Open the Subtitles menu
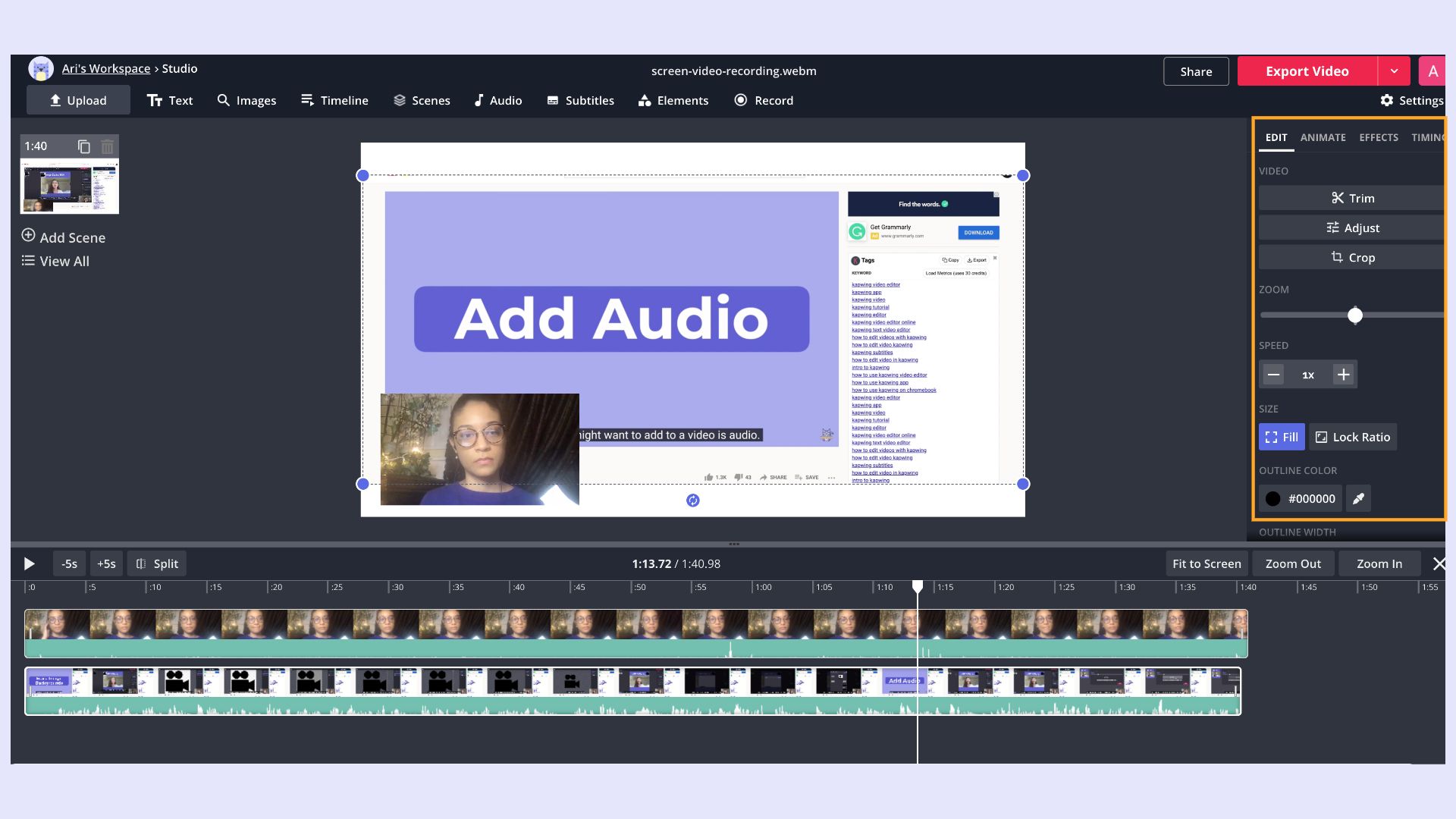Screen dimensions: 1456x819 click(580, 100)
